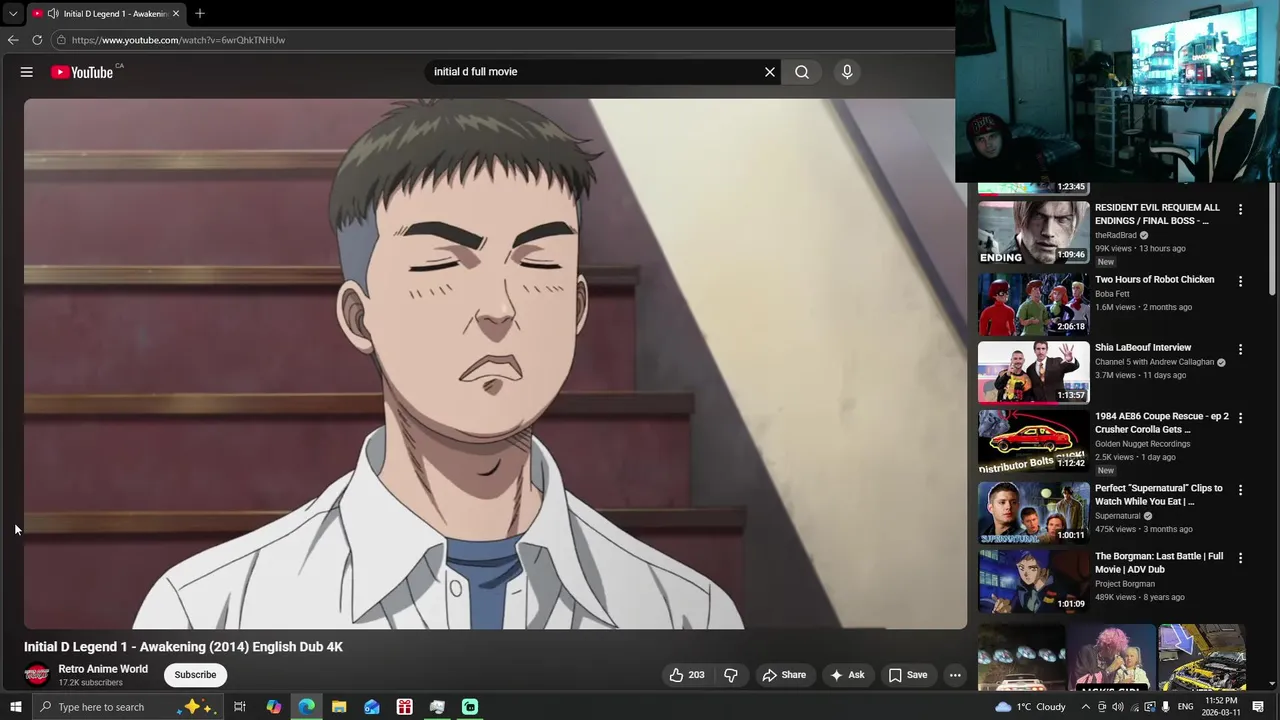Open options for 1984 AE86 Coupe Rescue

click(1240, 419)
